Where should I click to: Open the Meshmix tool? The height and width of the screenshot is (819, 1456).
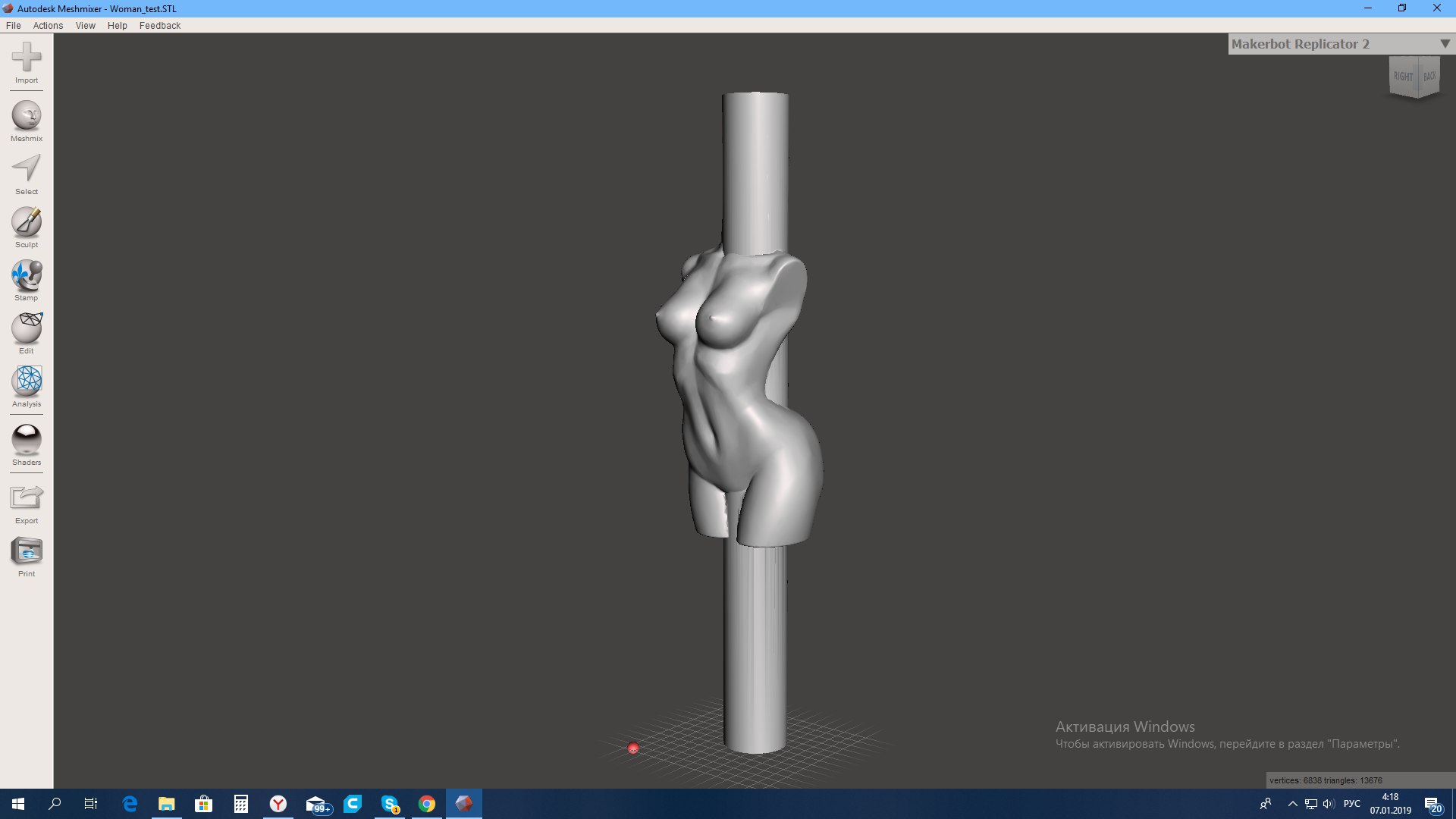pyautogui.click(x=27, y=116)
